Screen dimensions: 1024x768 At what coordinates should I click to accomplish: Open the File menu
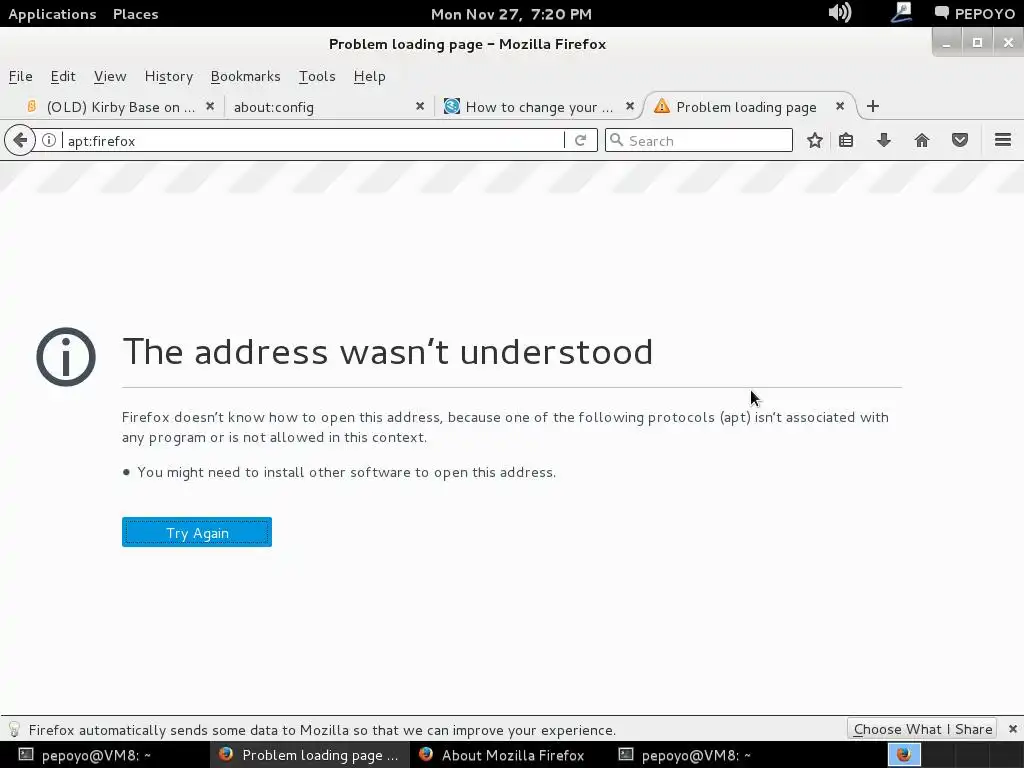(20, 76)
